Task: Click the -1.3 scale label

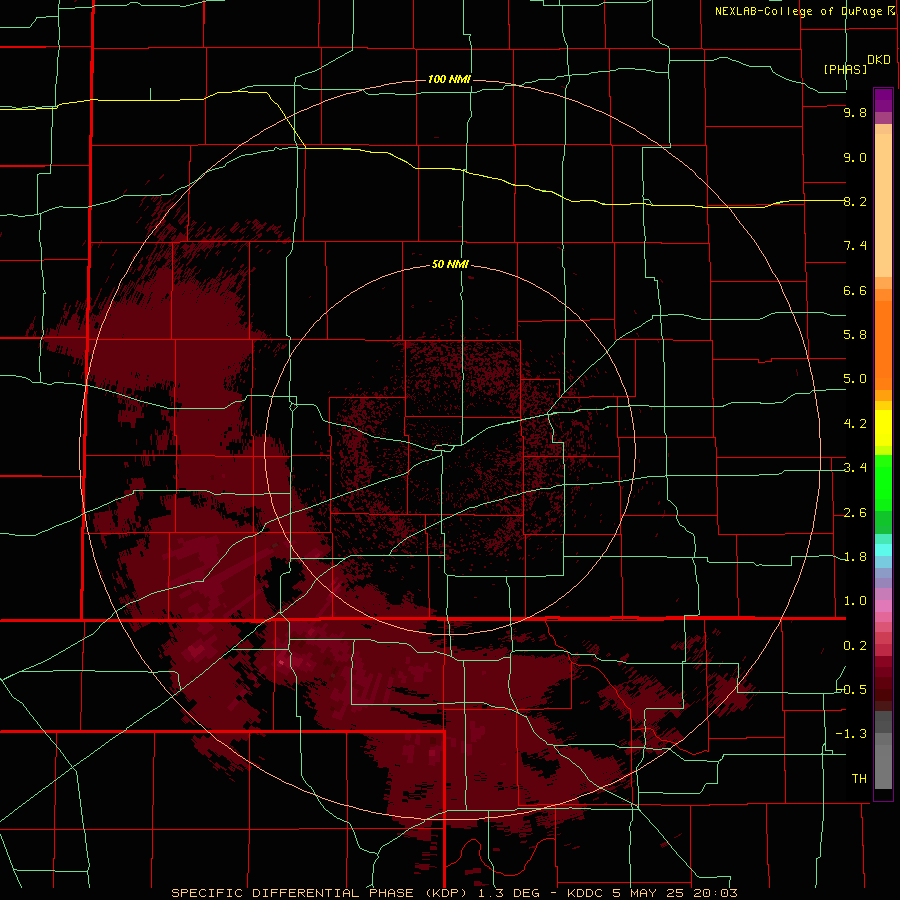Action: pos(852,734)
